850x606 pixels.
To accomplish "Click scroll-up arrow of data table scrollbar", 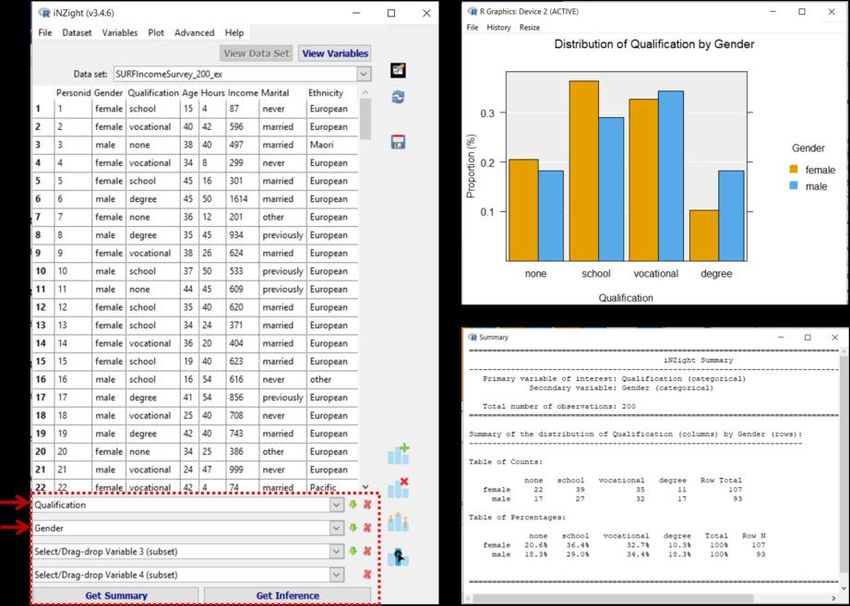I will tap(365, 93).
